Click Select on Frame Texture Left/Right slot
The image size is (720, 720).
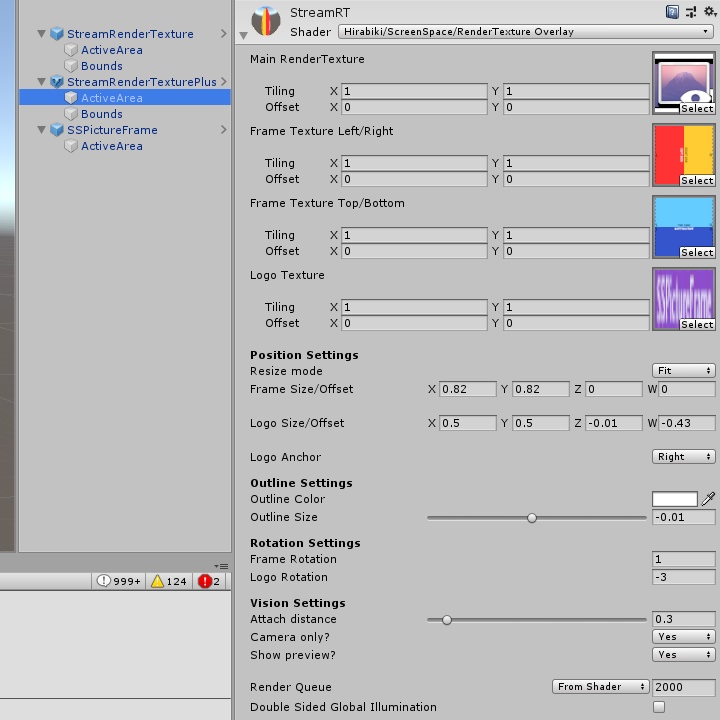[697, 181]
